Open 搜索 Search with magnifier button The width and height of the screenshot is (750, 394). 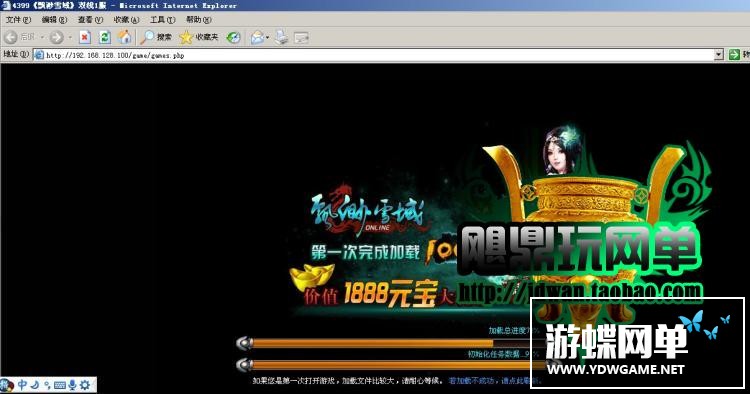pos(156,37)
